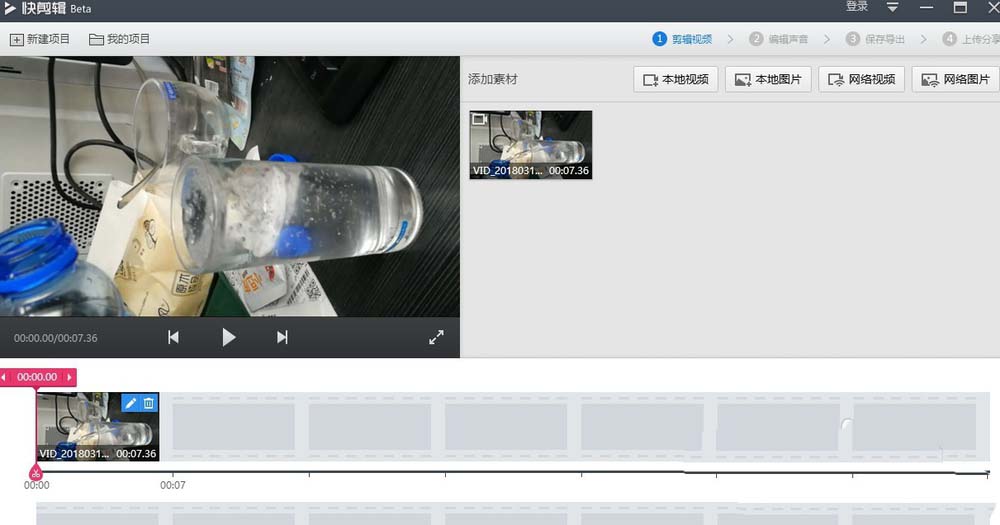
Task: Open the title bar dropdown menu arrow
Action: click(892, 7)
